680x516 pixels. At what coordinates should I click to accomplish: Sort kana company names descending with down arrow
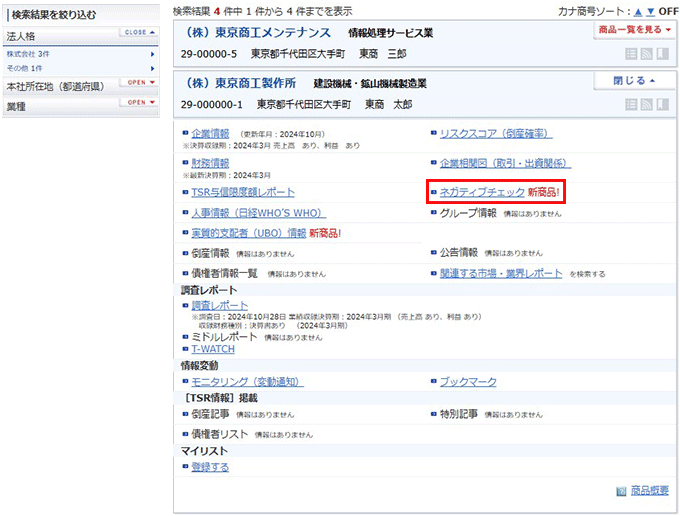point(651,12)
